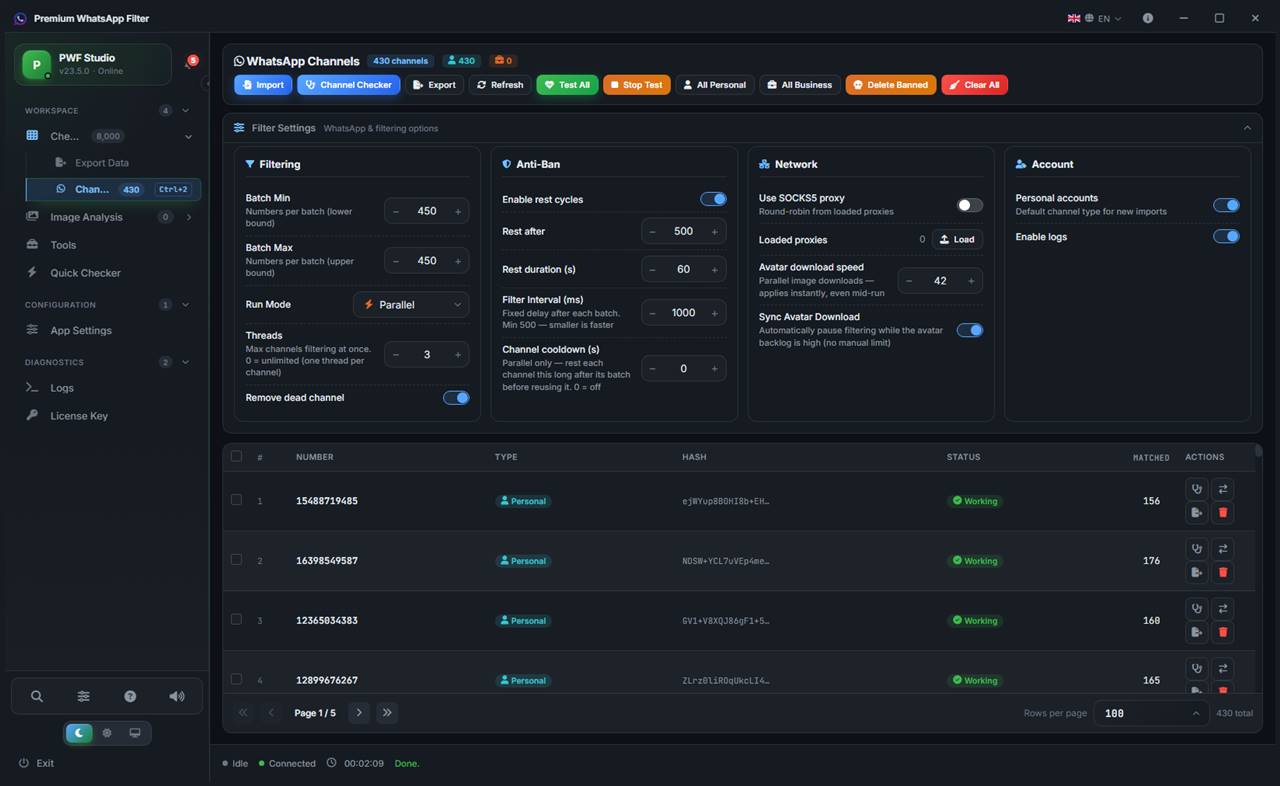Open the Run Mode Parallel dropdown
Image resolution: width=1280 pixels, height=786 pixels.
[x=411, y=304]
